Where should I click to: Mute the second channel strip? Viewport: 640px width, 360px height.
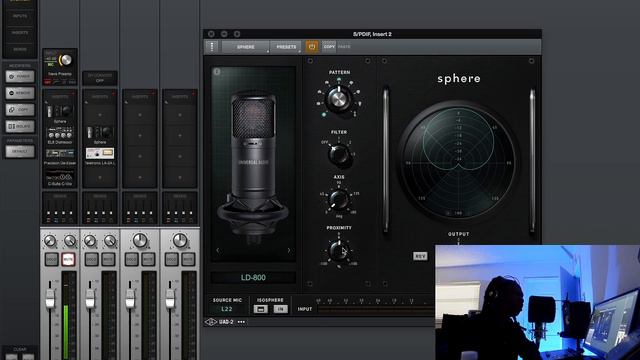click(108, 260)
